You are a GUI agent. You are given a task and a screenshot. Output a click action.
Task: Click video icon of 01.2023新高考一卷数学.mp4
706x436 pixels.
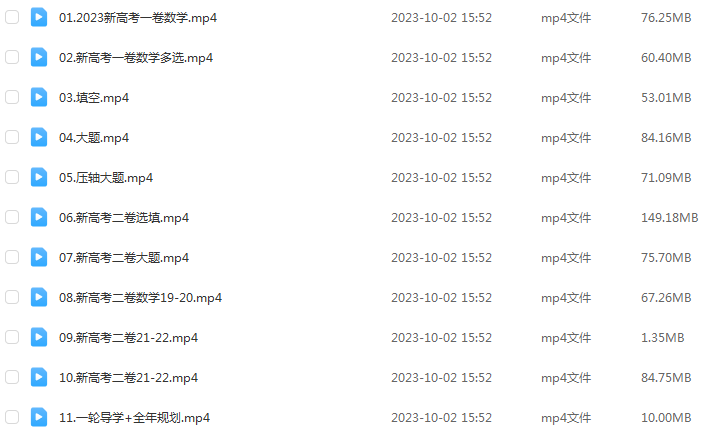tap(39, 18)
